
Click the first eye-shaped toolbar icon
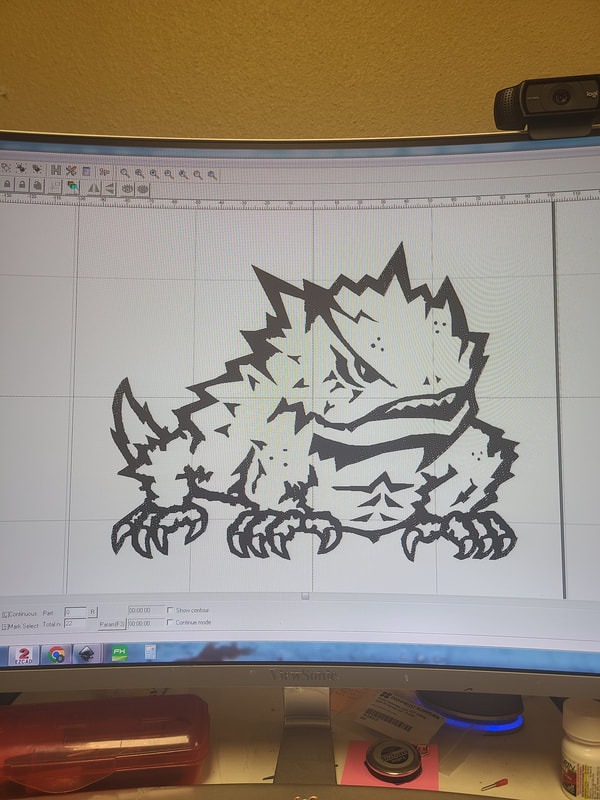pyautogui.click(x=127, y=189)
